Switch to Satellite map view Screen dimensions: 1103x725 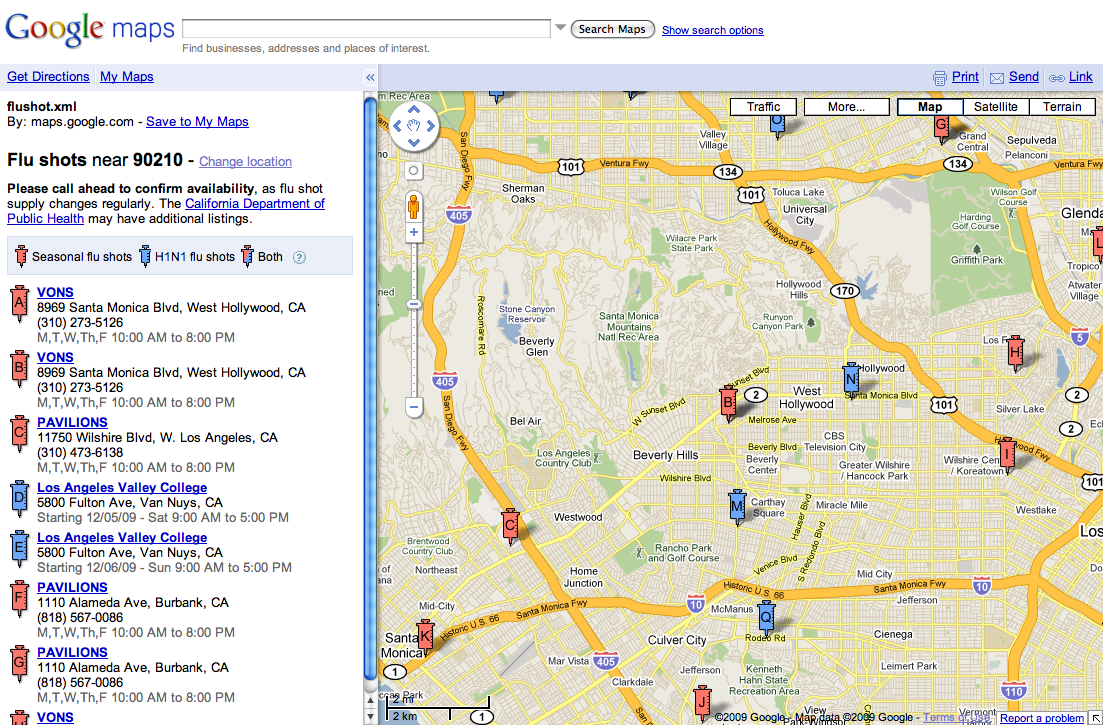(x=995, y=107)
